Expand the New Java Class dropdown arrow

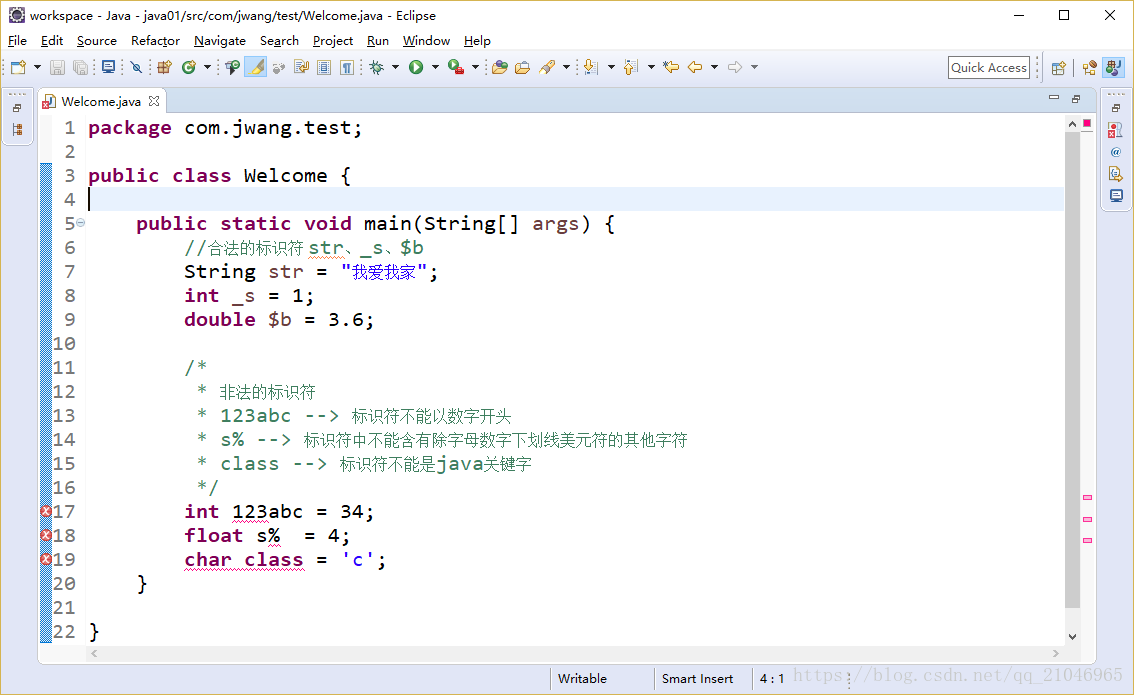click(208, 67)
